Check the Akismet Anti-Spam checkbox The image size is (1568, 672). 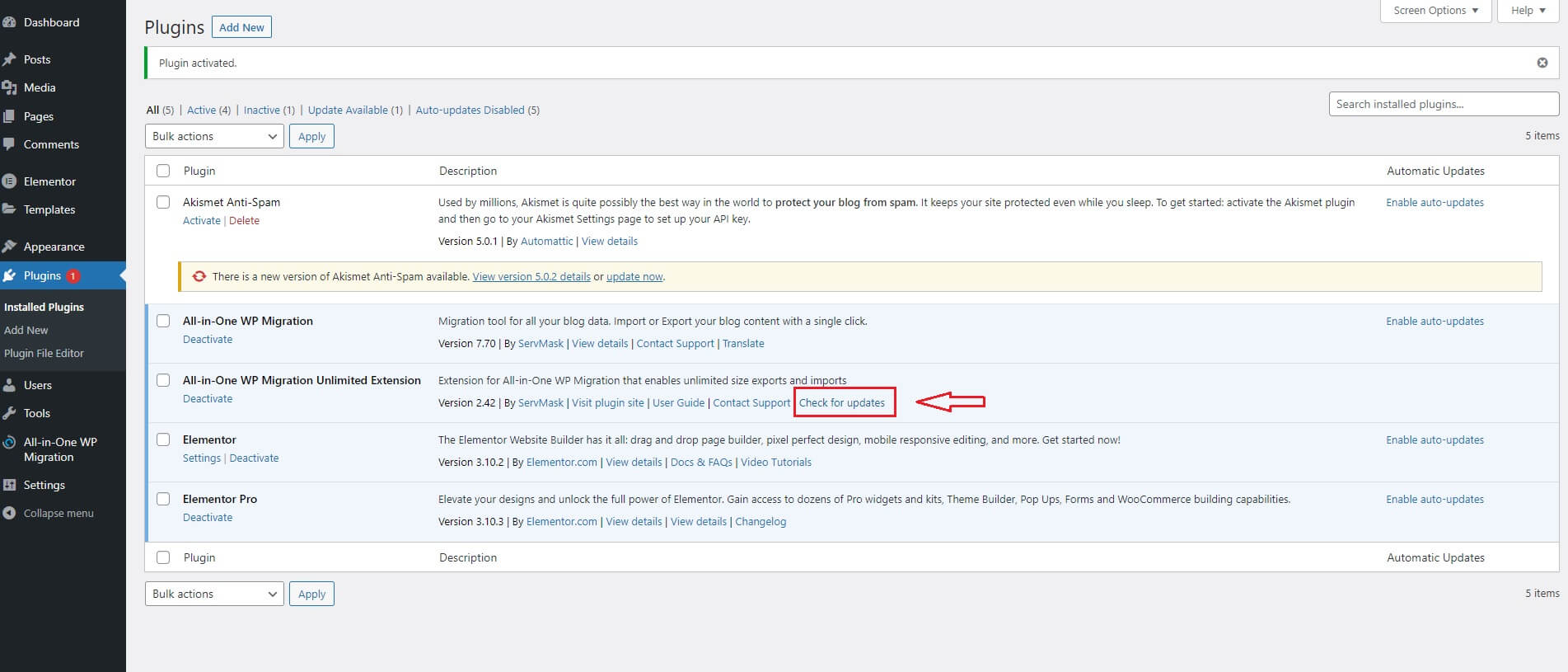coord(163,202)
